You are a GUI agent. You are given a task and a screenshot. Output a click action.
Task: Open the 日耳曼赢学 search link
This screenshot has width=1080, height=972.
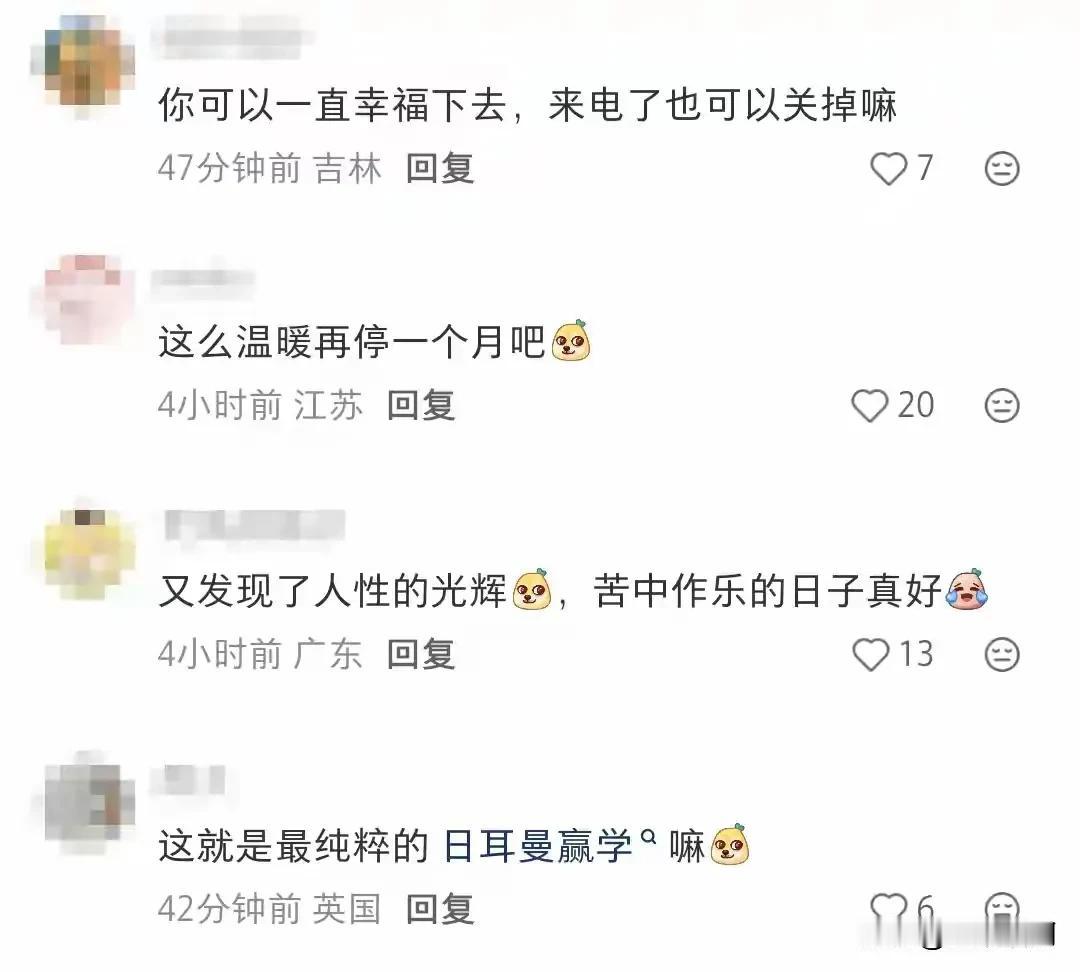(x=537, y=846)
